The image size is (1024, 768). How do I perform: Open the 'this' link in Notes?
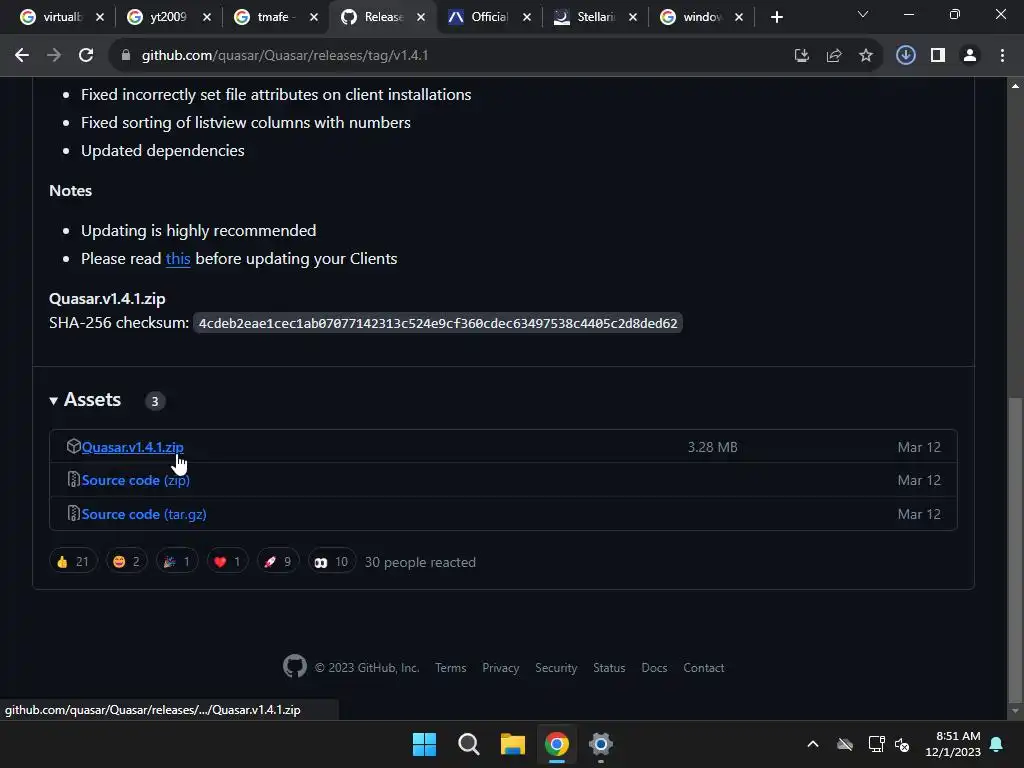[178, 259]
